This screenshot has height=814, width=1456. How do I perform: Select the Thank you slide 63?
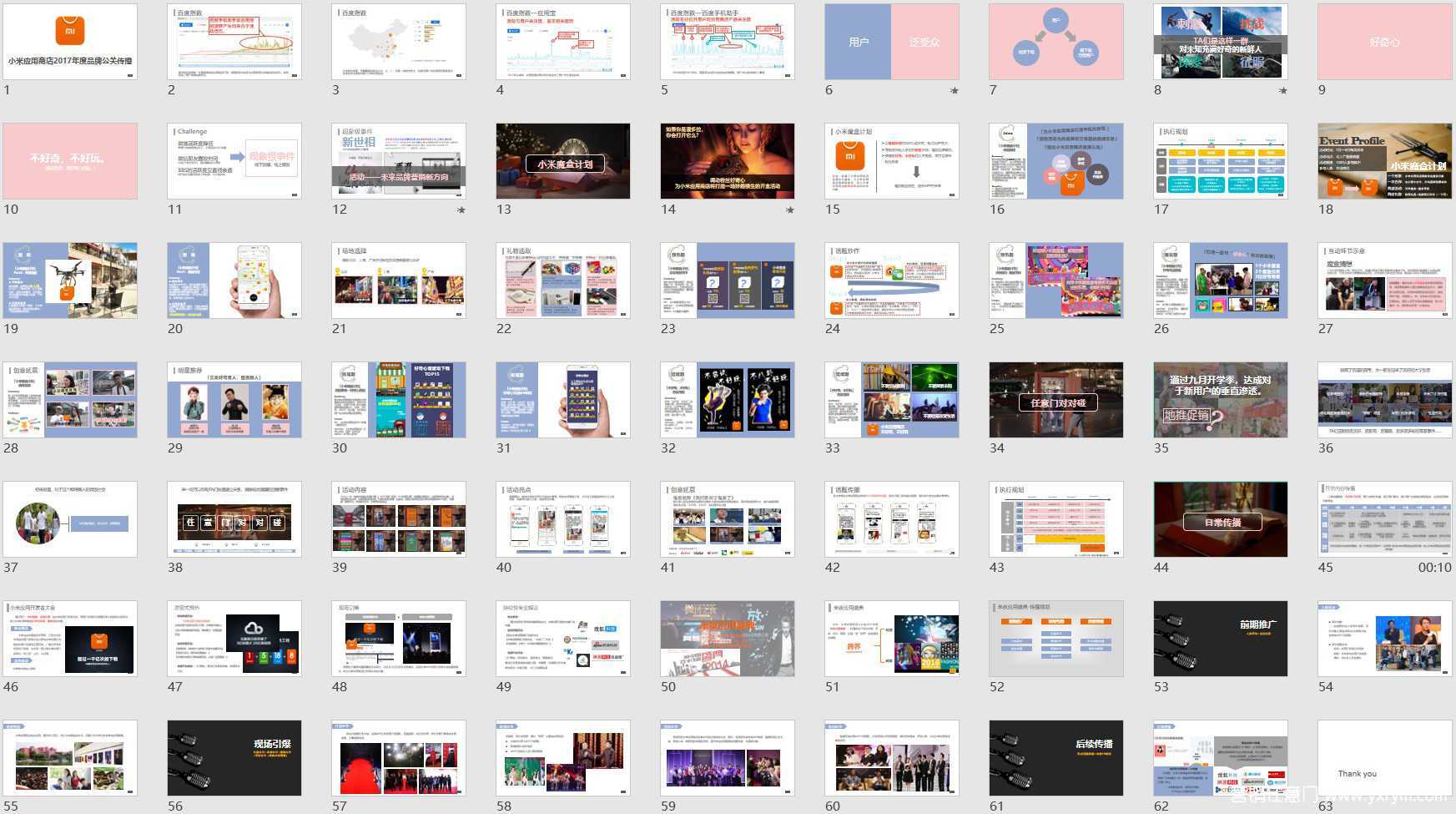pyautogui.click(x=1385, y=758)
